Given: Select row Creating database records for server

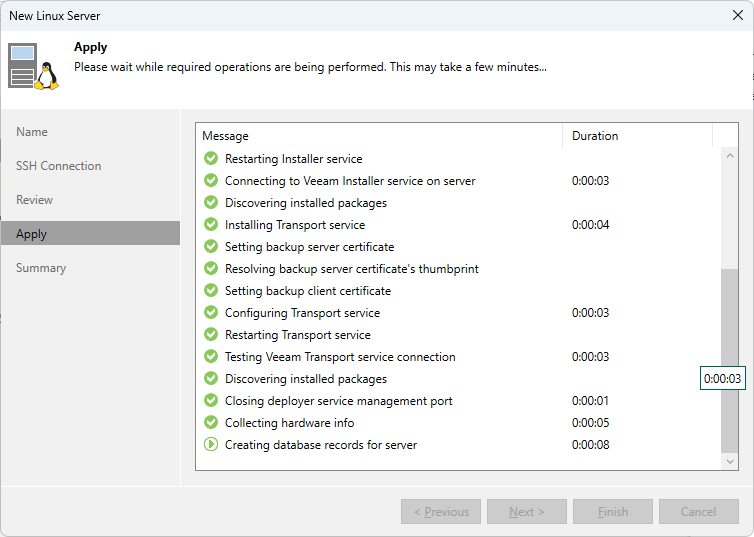Looking at the screenshot, I should 459,444.
